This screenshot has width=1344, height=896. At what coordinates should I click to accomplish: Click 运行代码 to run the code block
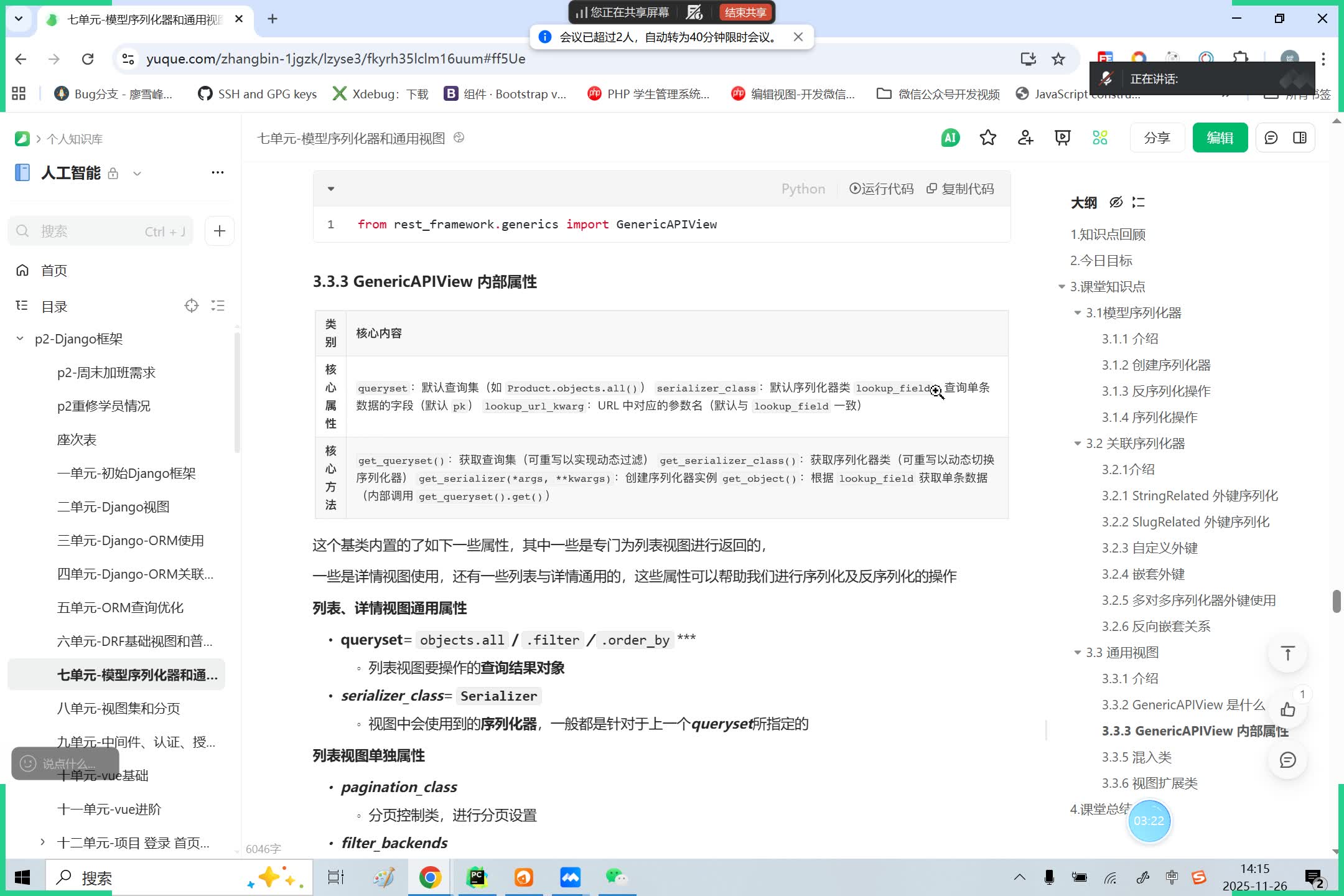click(881, 189)
